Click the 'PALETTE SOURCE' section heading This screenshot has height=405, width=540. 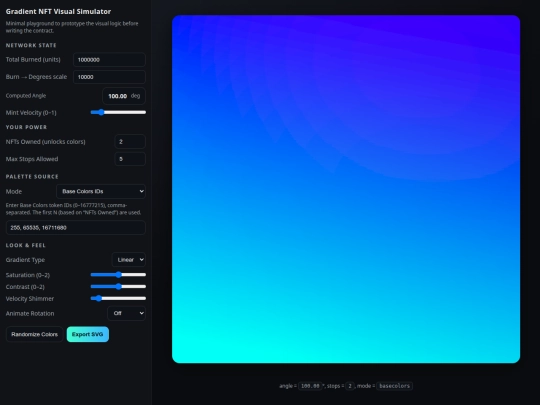point(32,177)
